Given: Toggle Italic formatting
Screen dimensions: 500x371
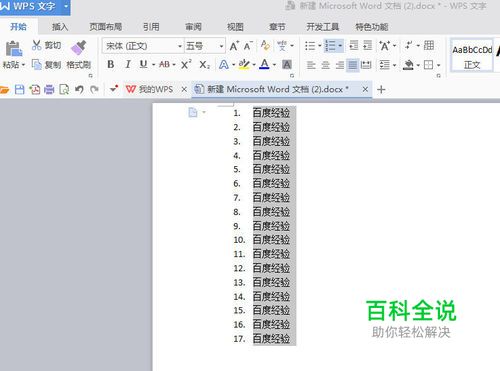Looking at the screenshot, I should pos(127,64).
